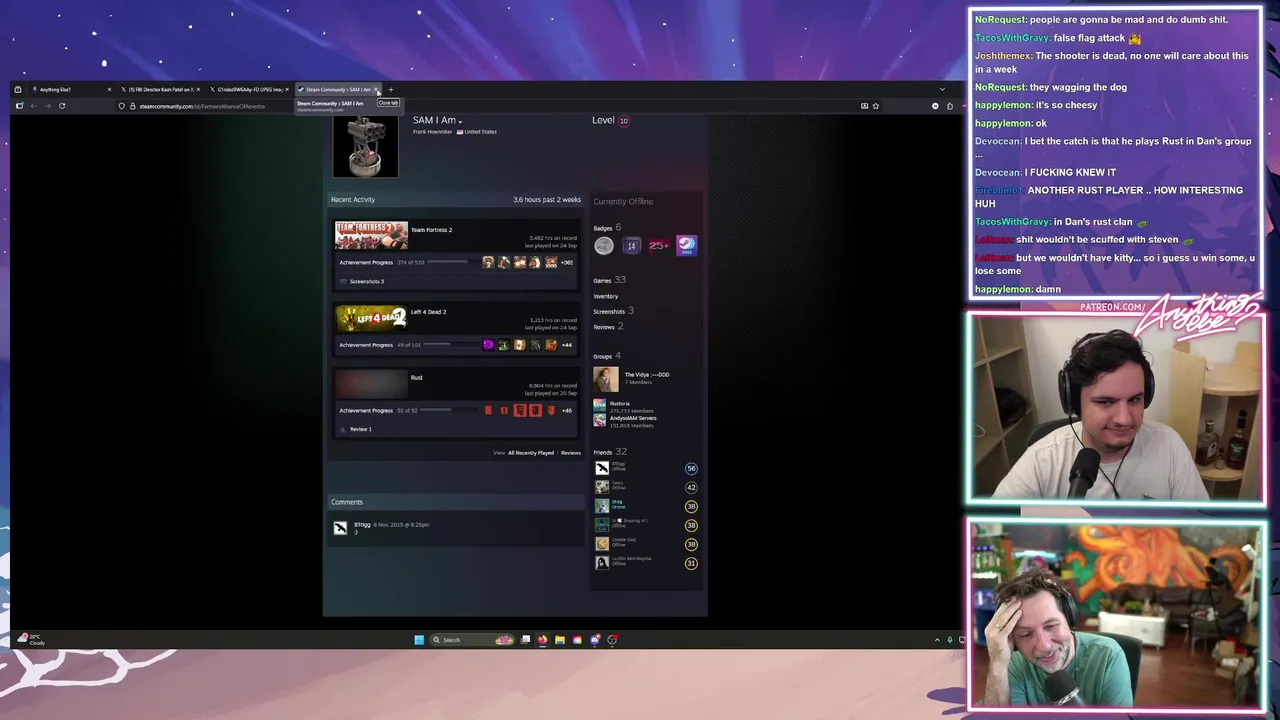The height and width of the screenshot is (720, 1280).
Task: Open SAM I Am name dropdown arrow
Action: pos(460,122)
